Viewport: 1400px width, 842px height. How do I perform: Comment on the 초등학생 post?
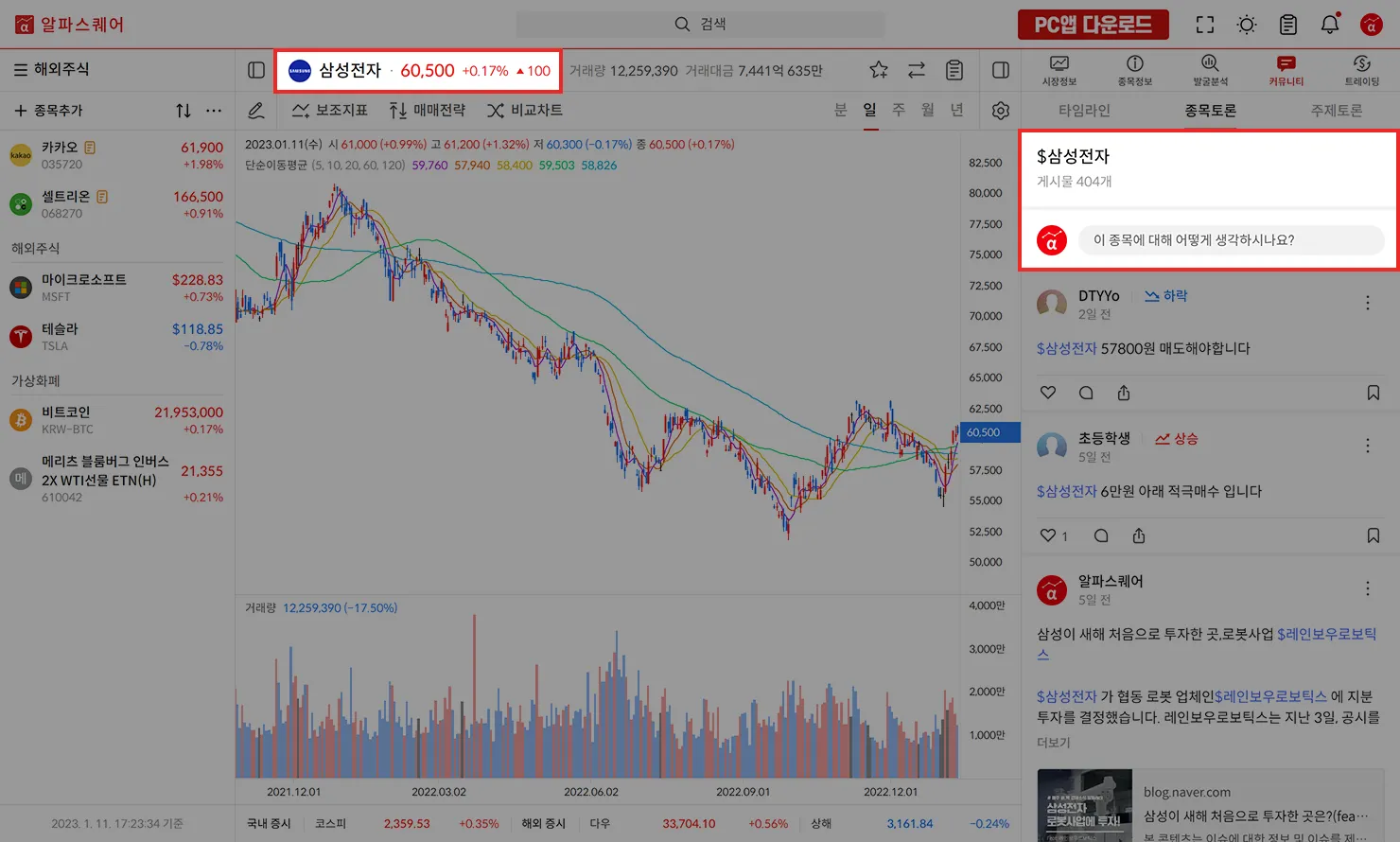tap(1101, 535)
